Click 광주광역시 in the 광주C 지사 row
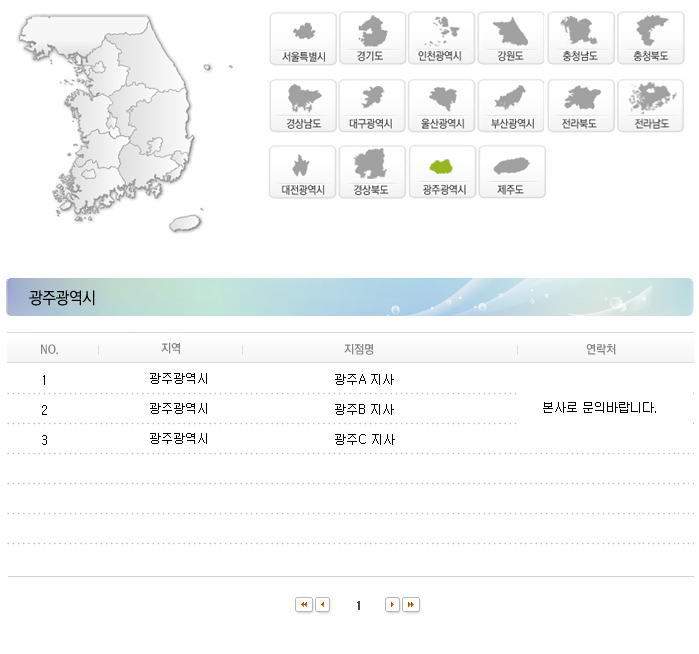Image resolution: width=699 pixels, height=654 pixels. pyautogui.click(x=179, y=438)
